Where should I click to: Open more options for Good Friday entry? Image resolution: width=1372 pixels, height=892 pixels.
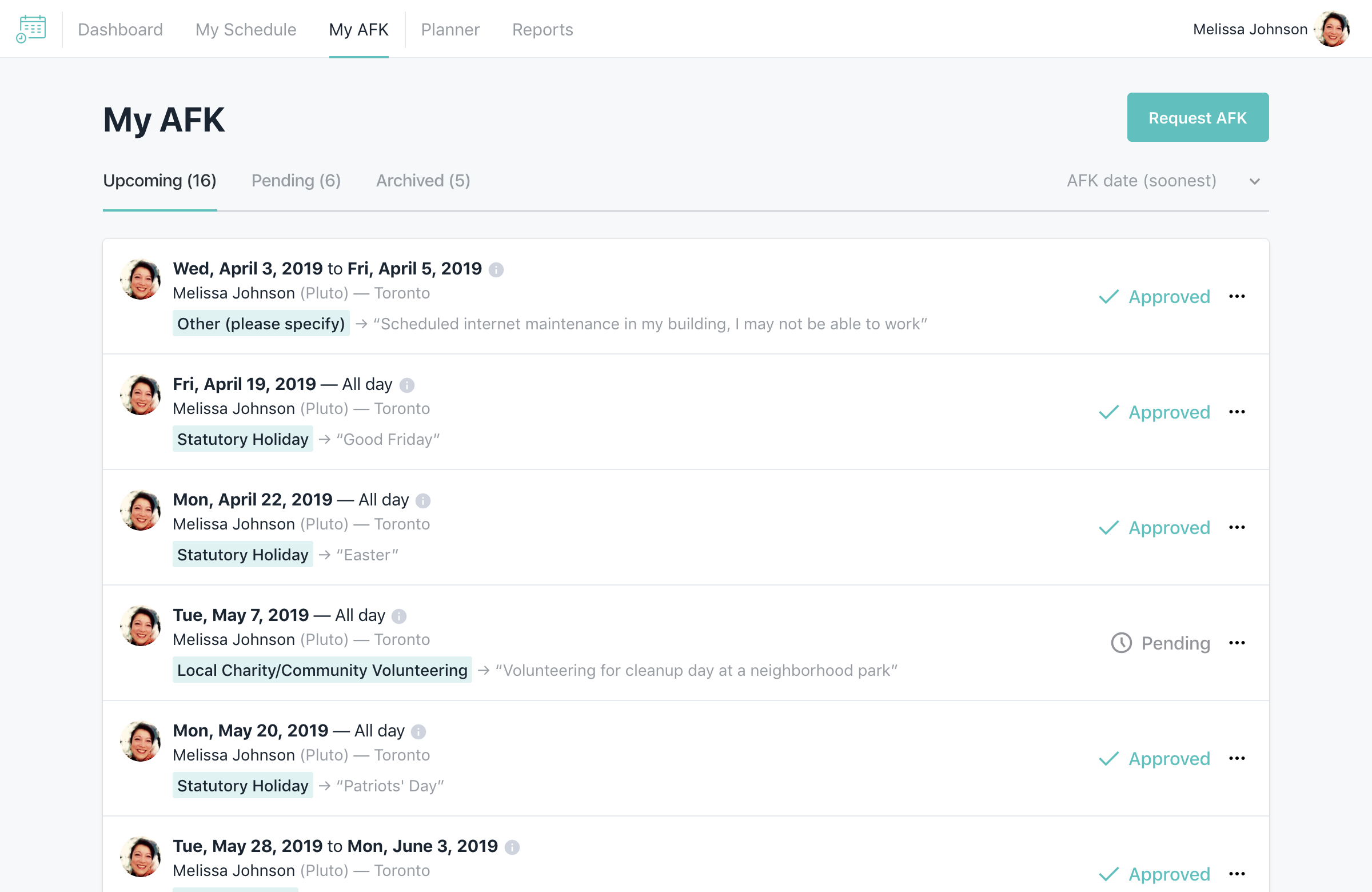click(1237, 412)
